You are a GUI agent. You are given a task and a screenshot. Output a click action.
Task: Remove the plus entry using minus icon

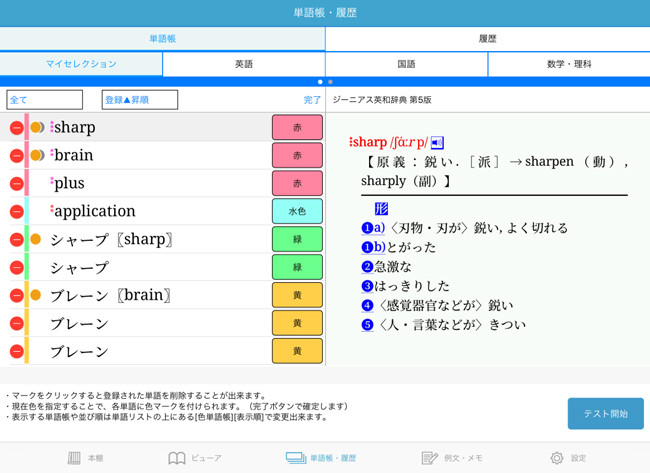[17, 183]
